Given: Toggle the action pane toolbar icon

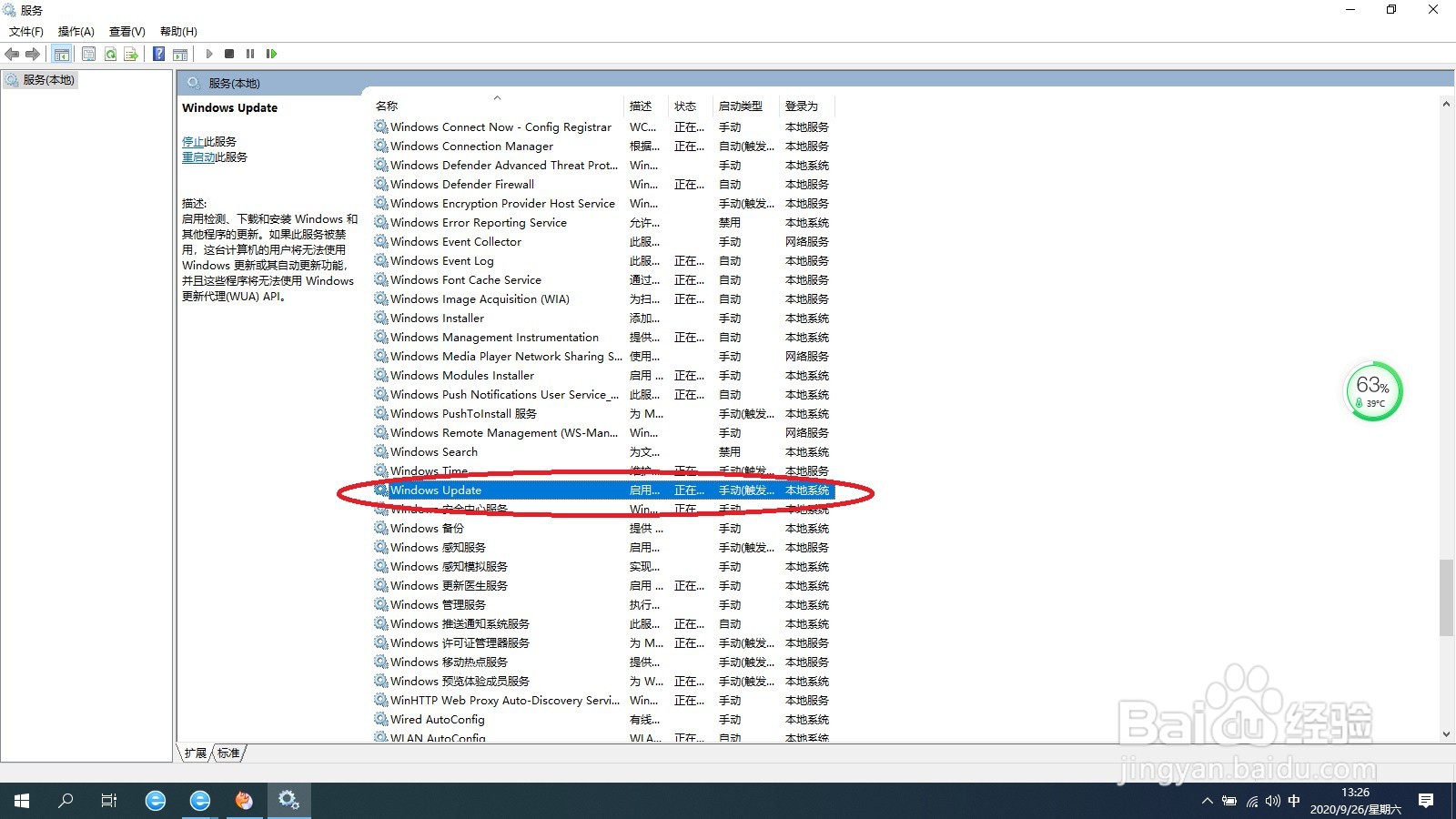Looking at the screenshot, I should [180, 54].
